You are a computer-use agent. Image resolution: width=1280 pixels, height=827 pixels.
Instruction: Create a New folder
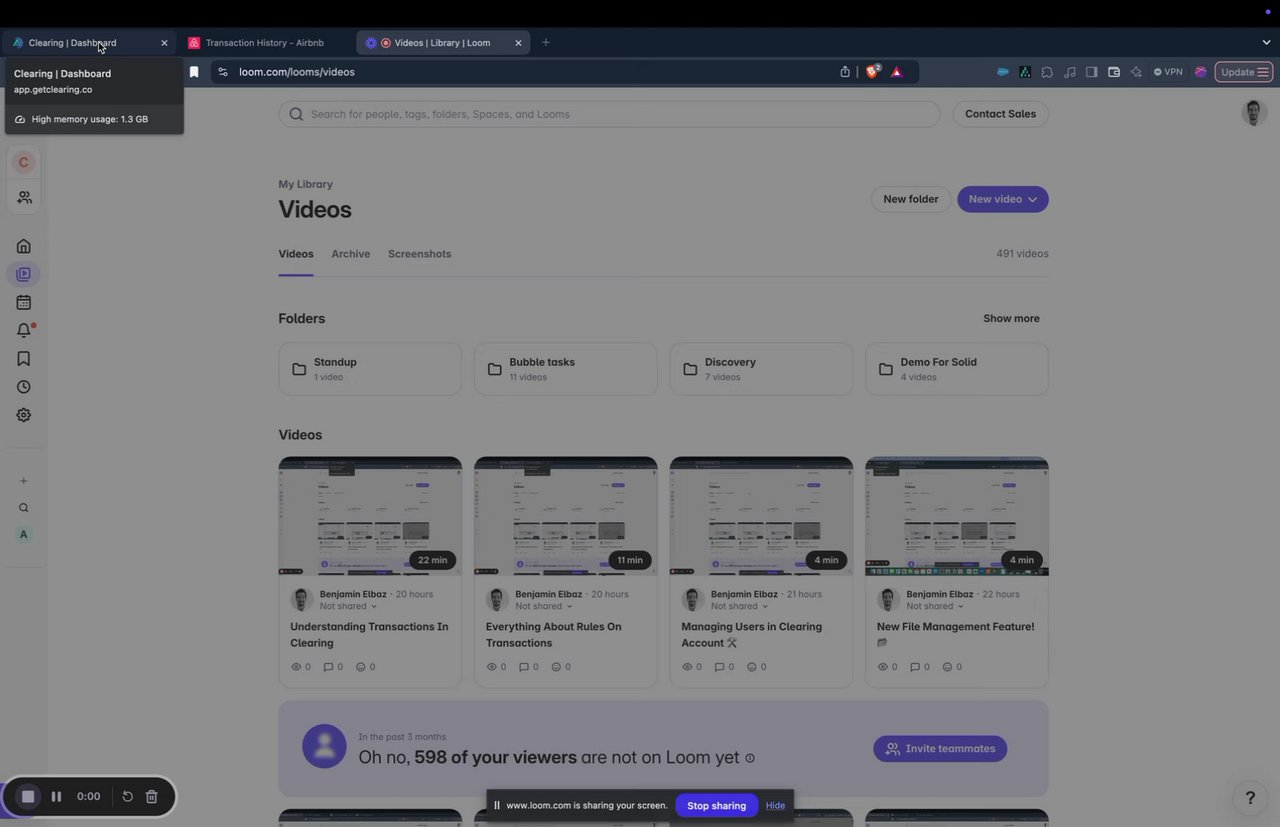point(910,199)
